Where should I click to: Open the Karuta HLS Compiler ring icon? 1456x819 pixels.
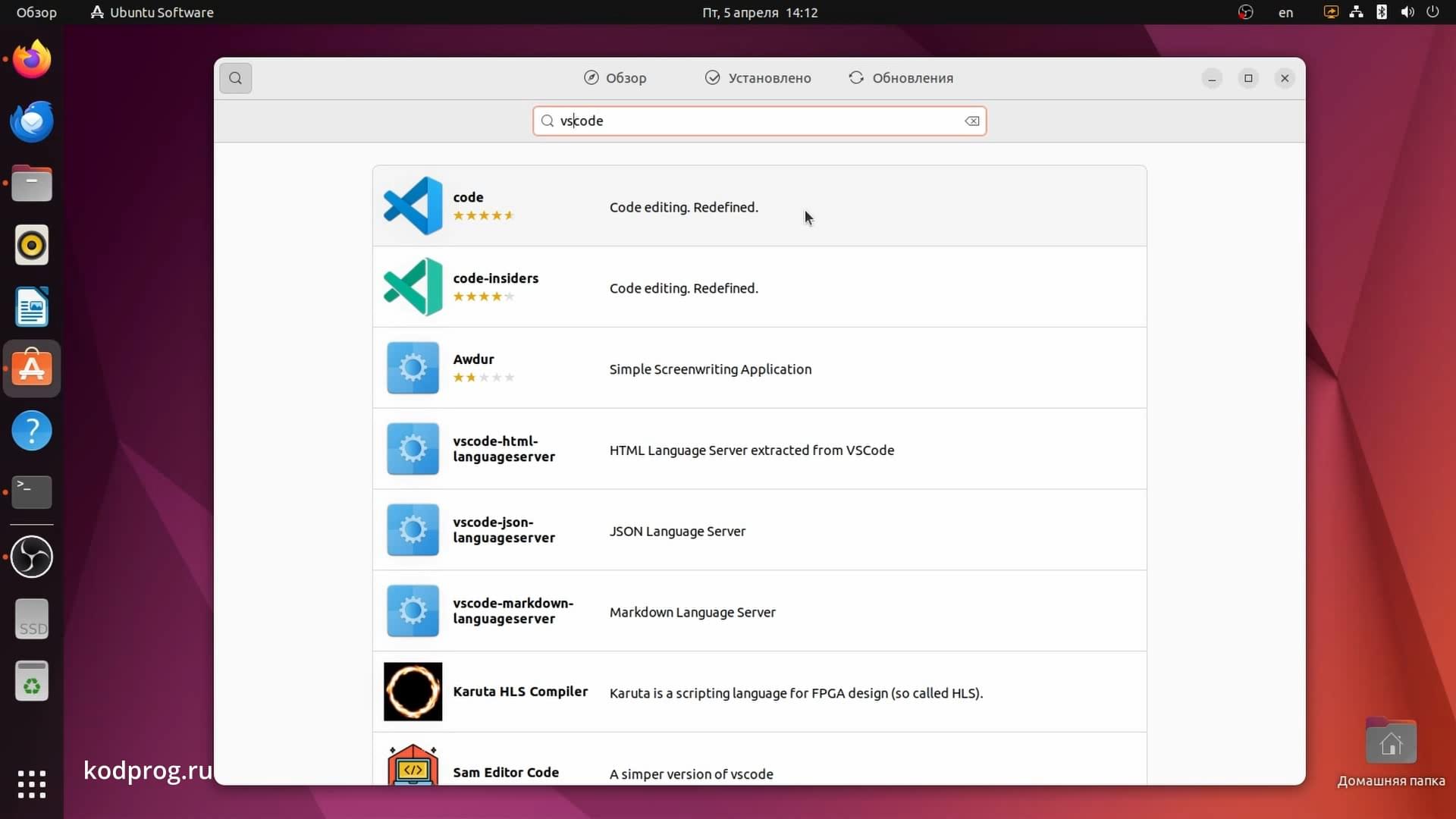413,692
